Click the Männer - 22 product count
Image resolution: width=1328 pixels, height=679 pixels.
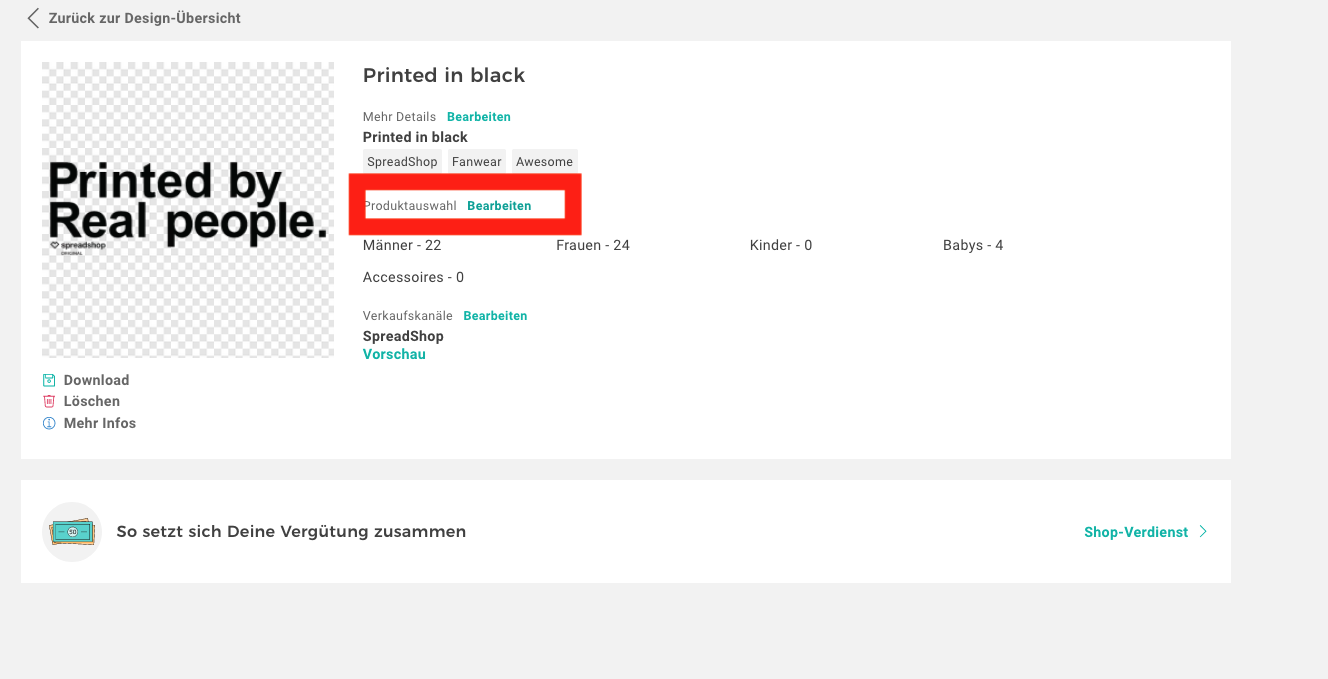pos(402,245)
